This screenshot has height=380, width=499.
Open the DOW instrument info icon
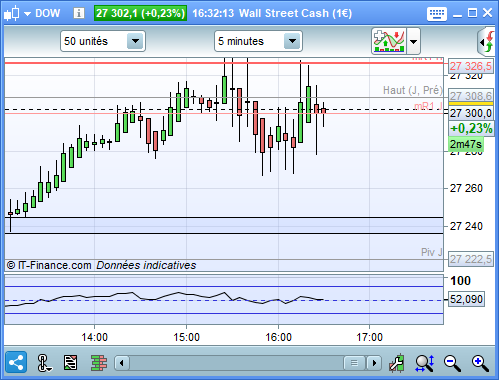tap(79, 13)
